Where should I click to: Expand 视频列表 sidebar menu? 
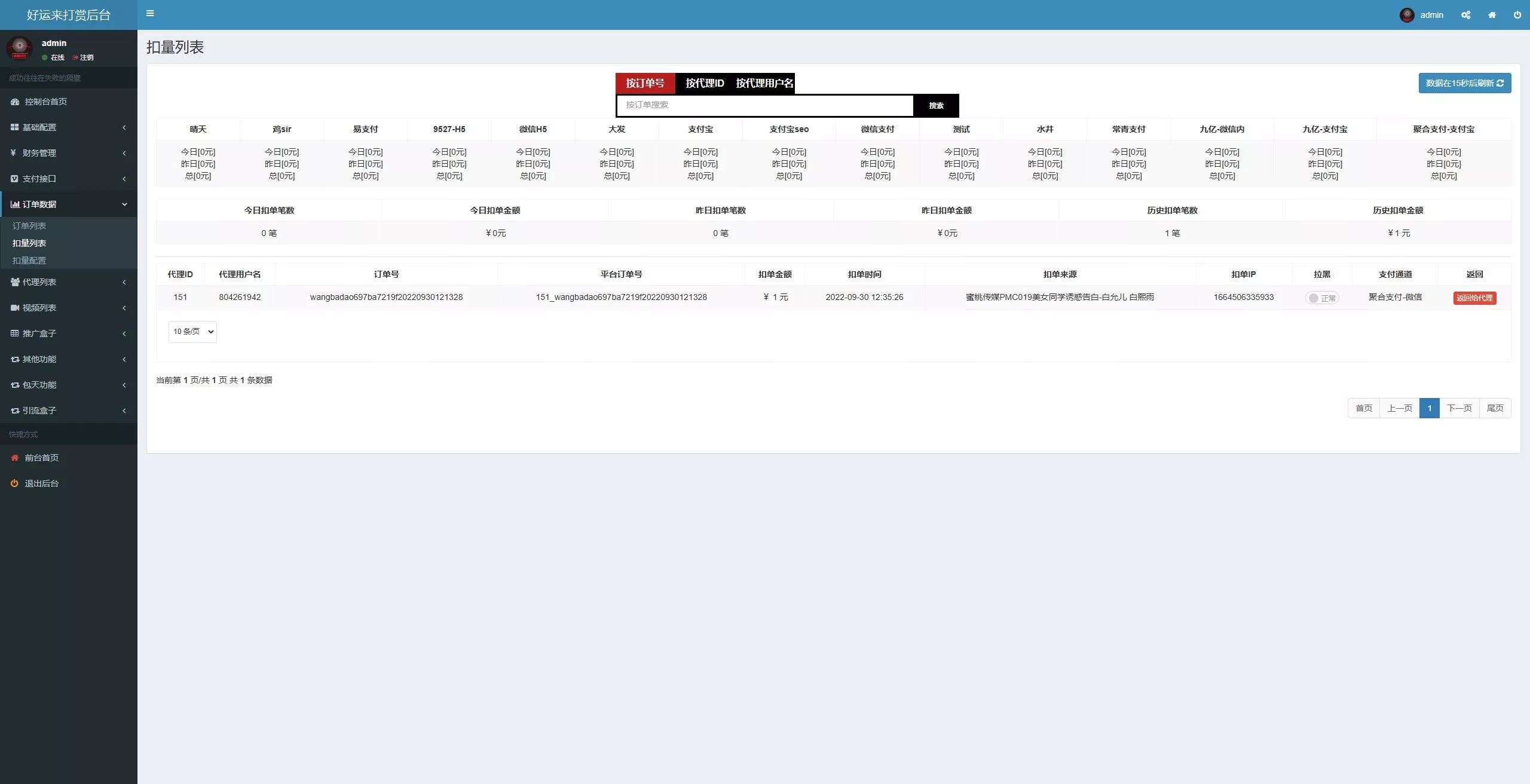tap(69, 308)
